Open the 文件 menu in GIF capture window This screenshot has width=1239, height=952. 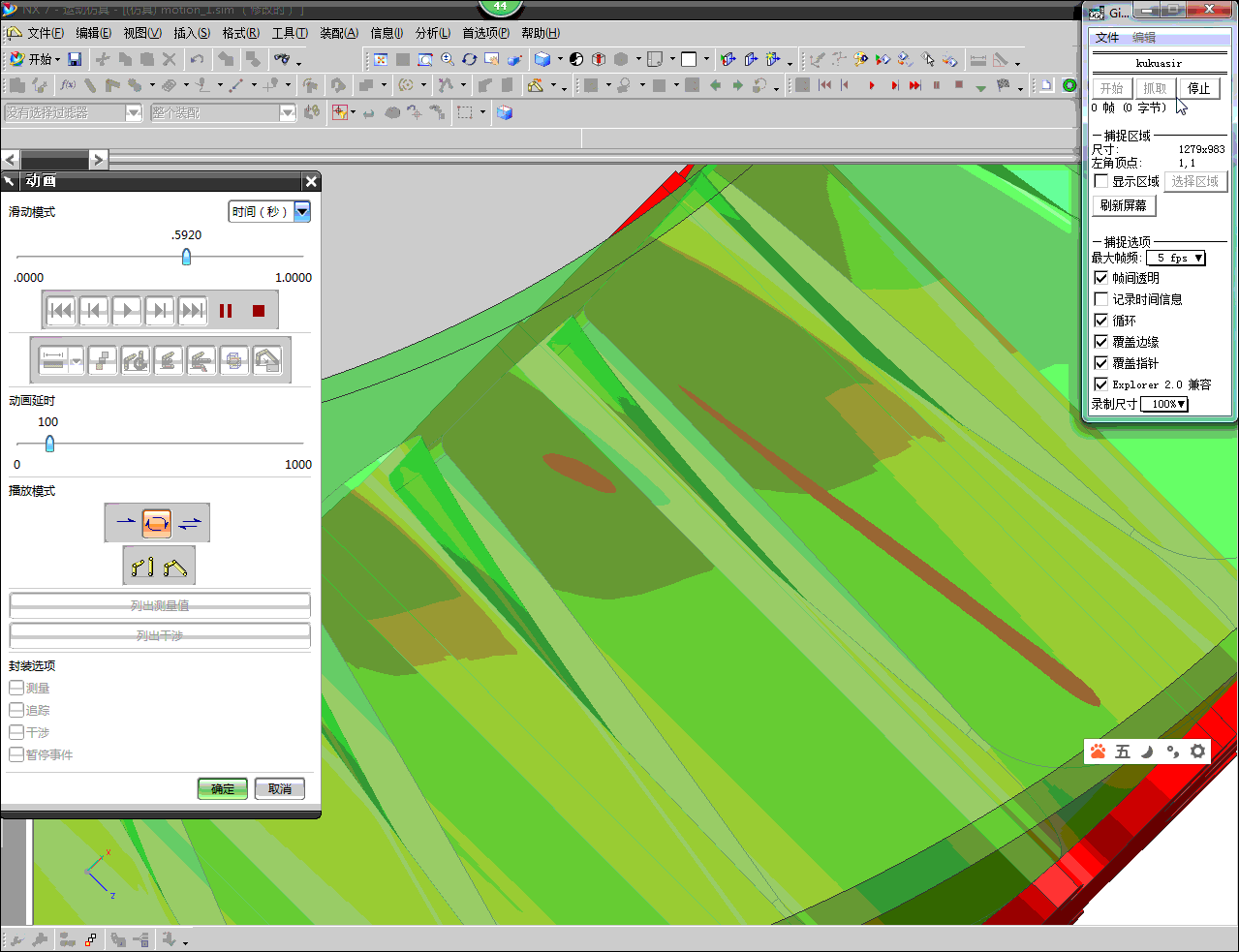[x=1107, y=38]
